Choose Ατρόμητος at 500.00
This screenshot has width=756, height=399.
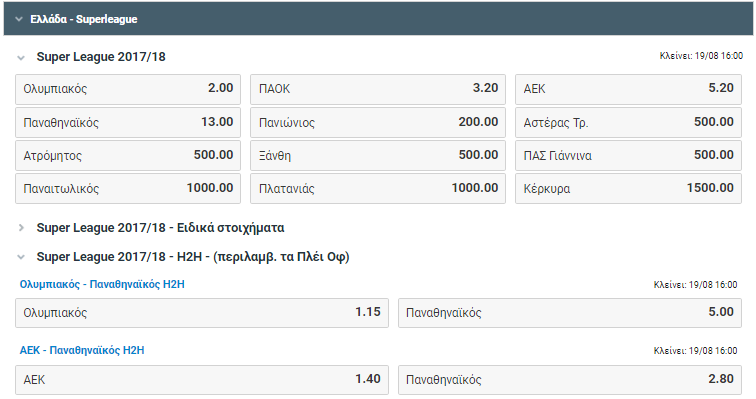tap(128, 155)
